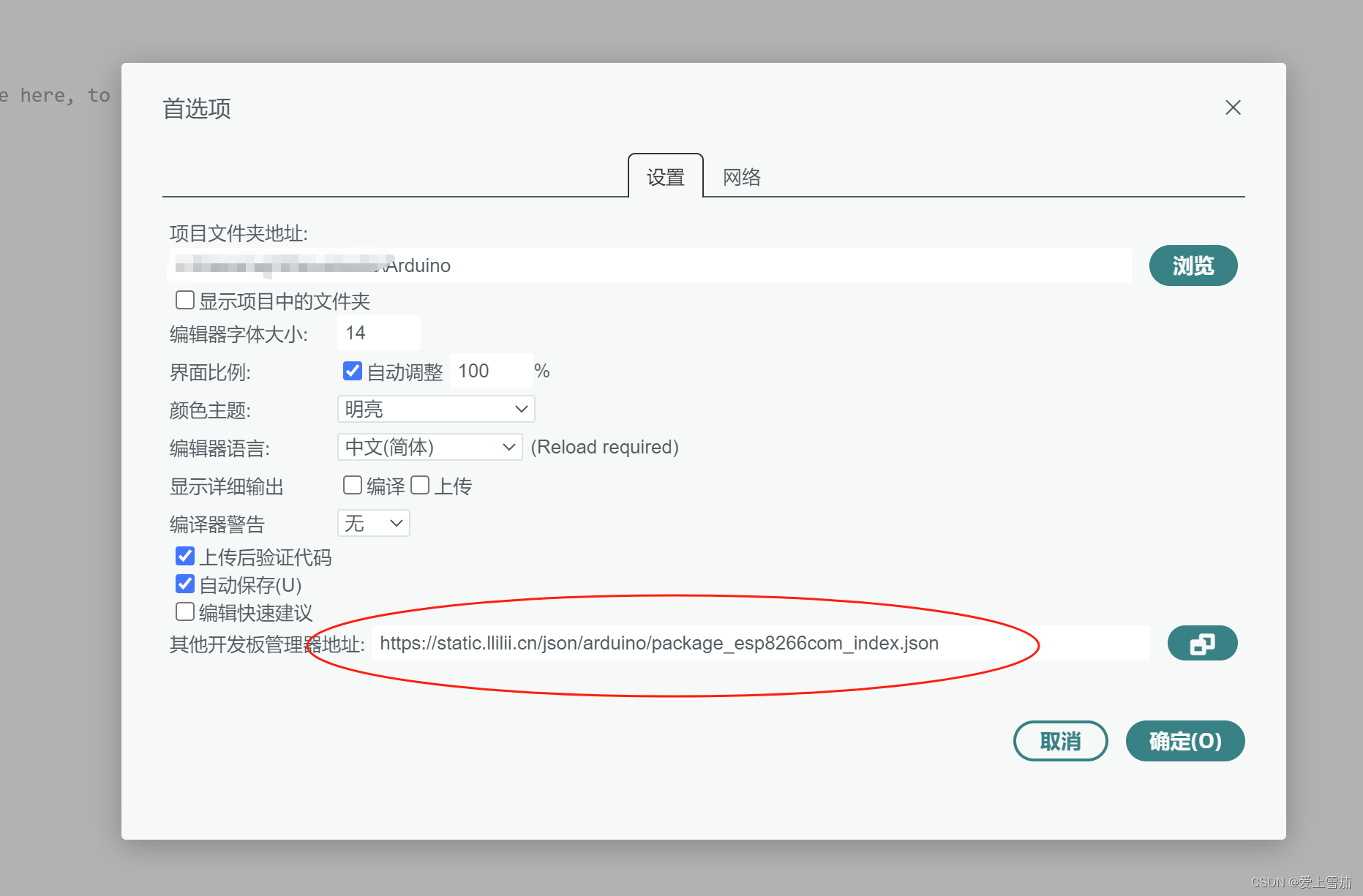Click the interface scale percentage field
Image resolution: width=1363 pixels, height=896 pixels.
pyautogui.click(x=490, y=371)
